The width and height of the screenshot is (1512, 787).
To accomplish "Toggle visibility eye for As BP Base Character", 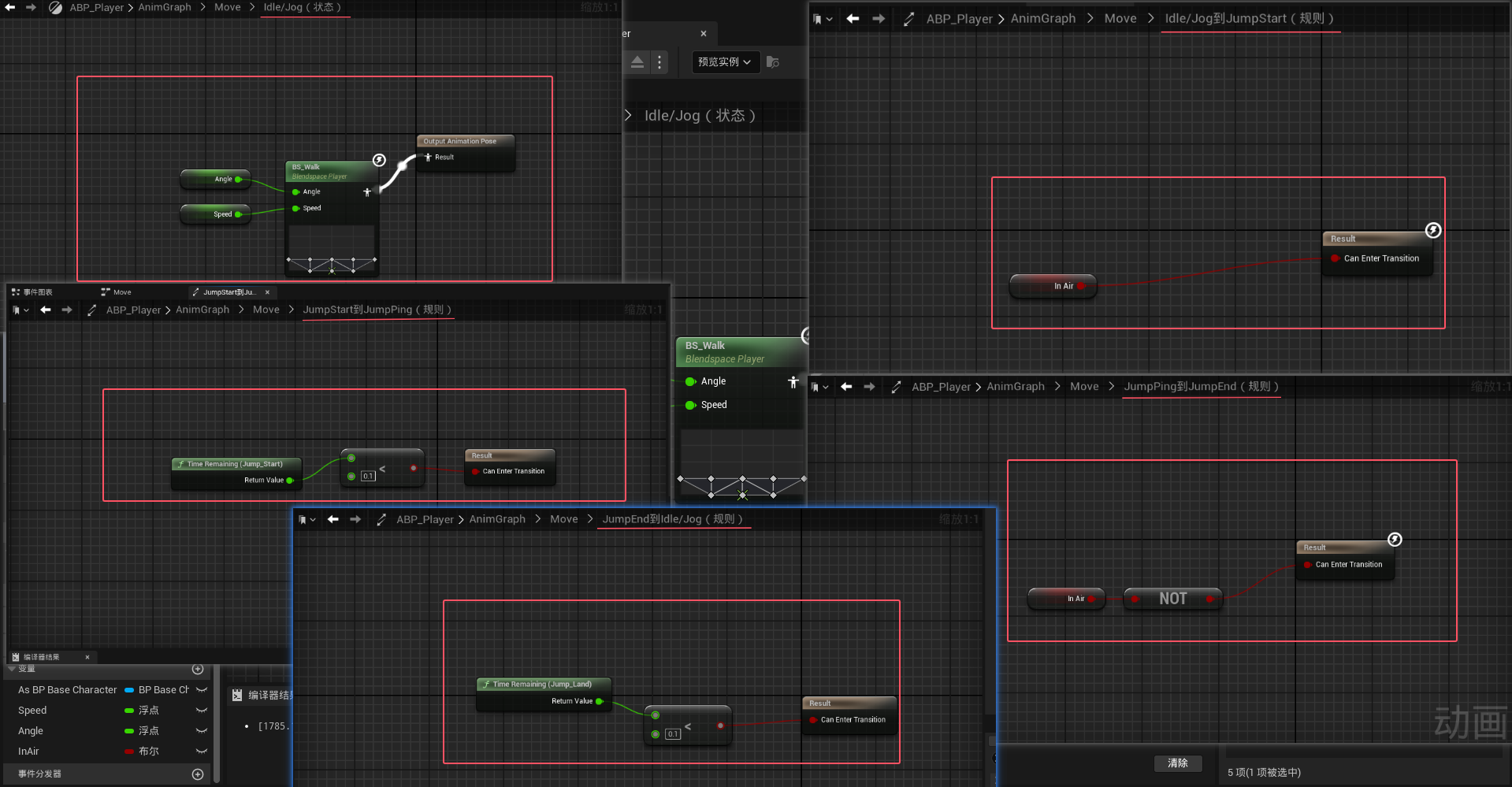I will coord(202,690).
